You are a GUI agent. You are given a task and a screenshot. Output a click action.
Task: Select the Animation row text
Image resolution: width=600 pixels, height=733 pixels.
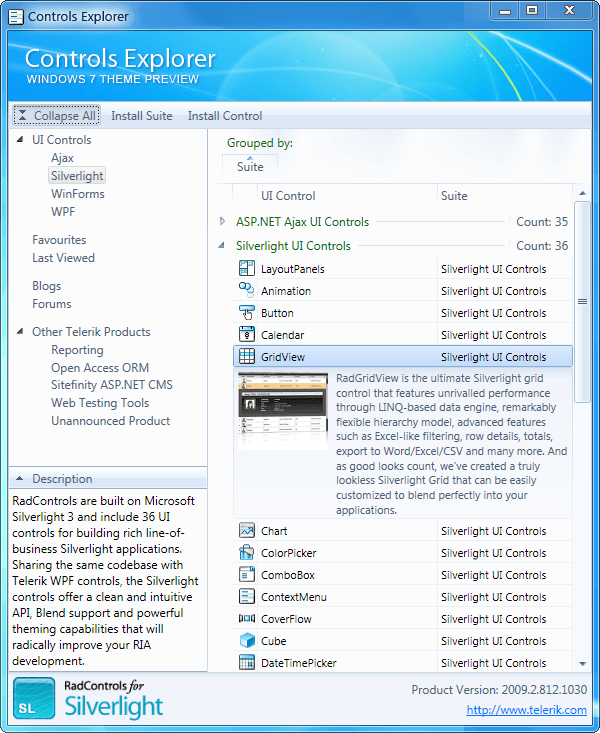click(286, 291)
